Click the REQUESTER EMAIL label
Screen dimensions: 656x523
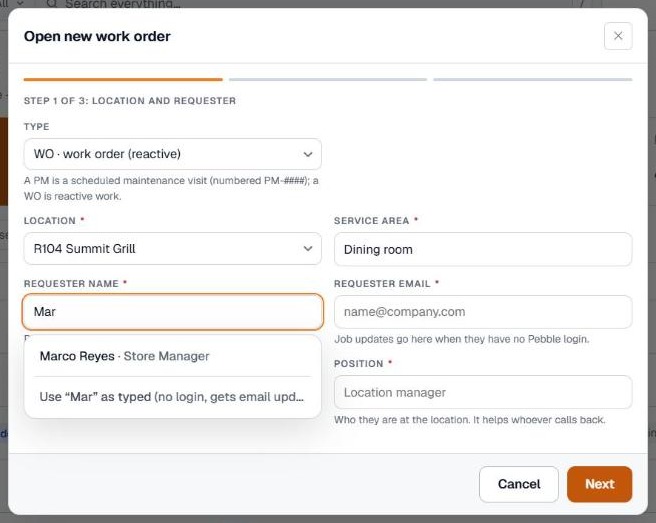click(382, 283)
